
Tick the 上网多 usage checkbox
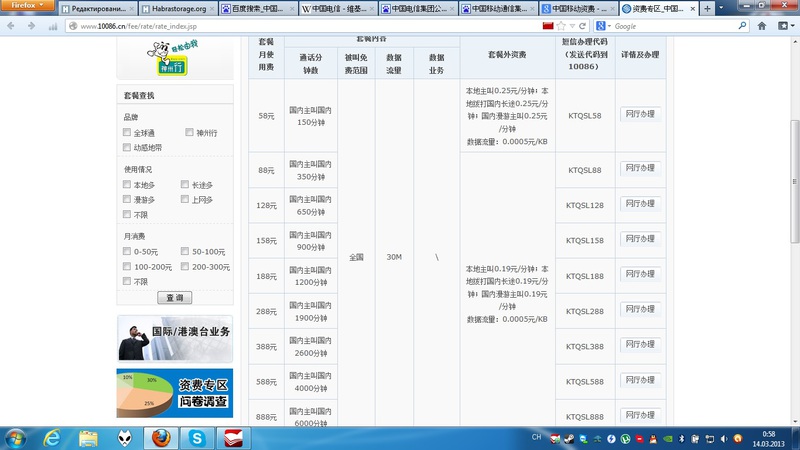click(x=185, y=199)
